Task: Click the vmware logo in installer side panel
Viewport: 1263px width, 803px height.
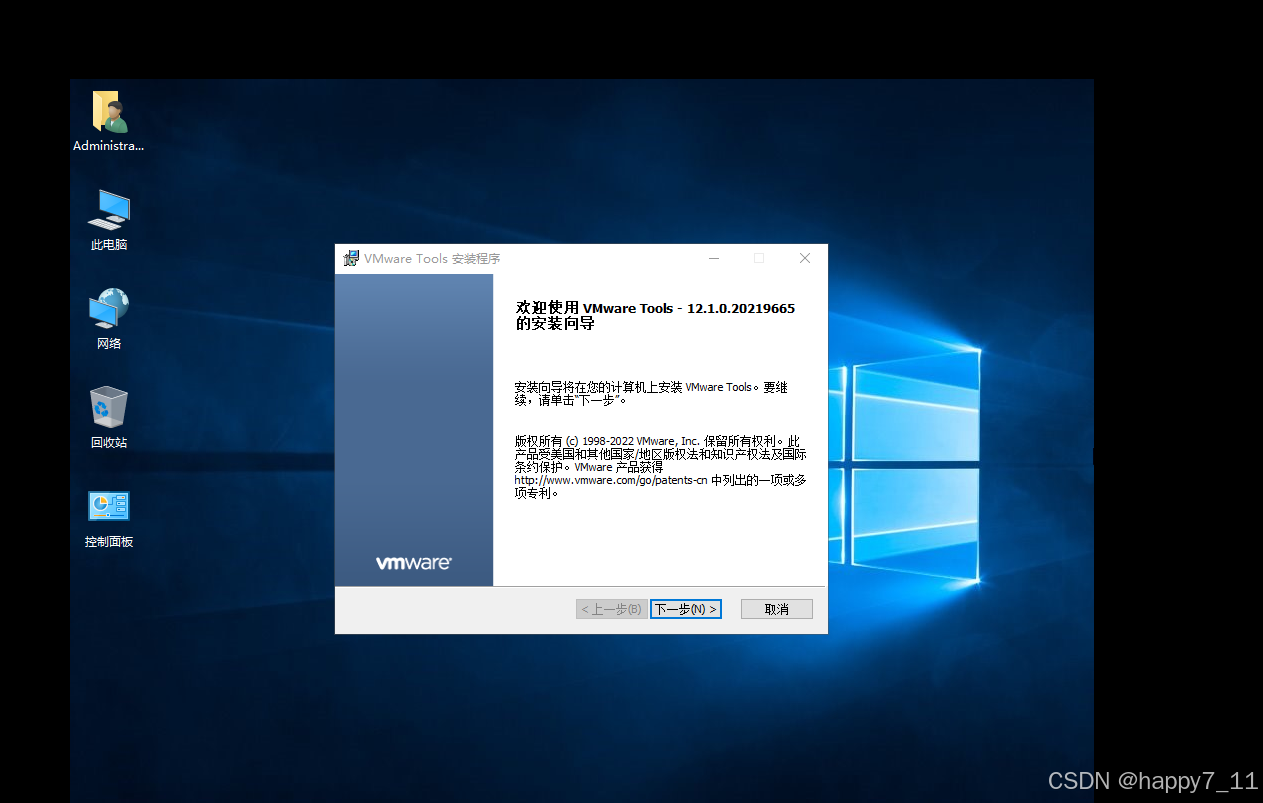Action: 414,563
